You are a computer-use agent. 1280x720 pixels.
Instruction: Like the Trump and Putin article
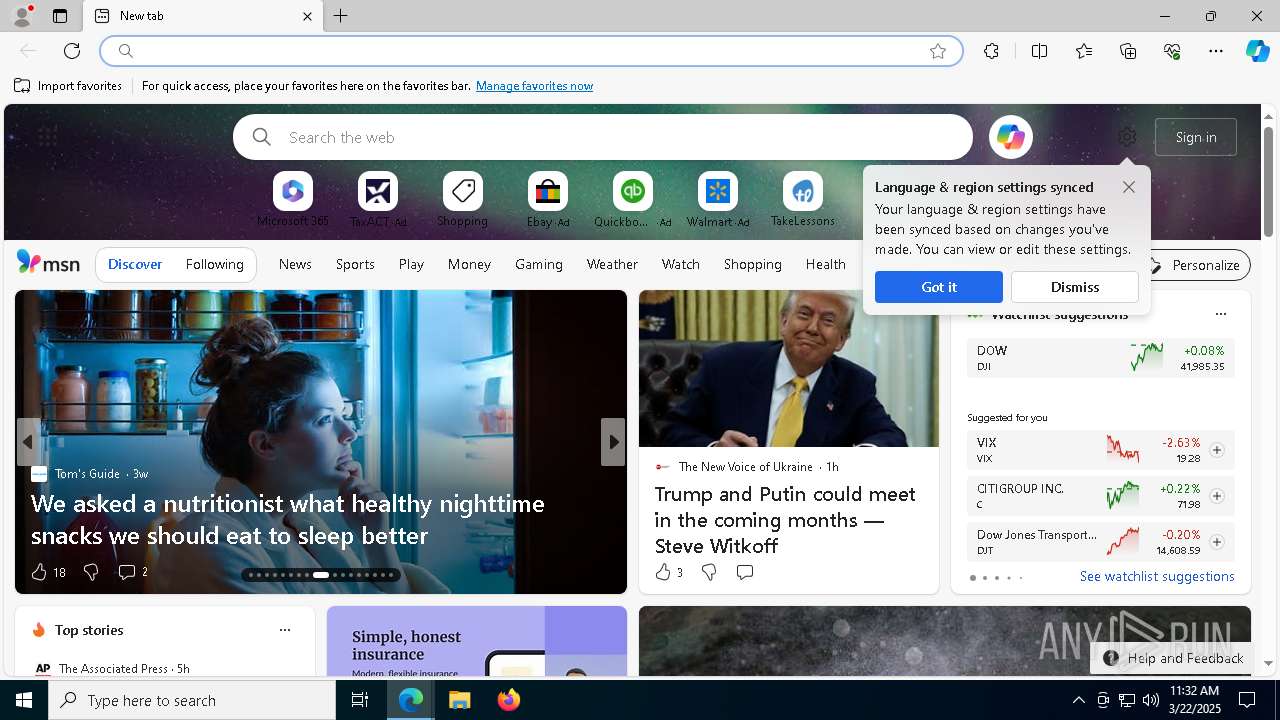(x=663, y=572)
